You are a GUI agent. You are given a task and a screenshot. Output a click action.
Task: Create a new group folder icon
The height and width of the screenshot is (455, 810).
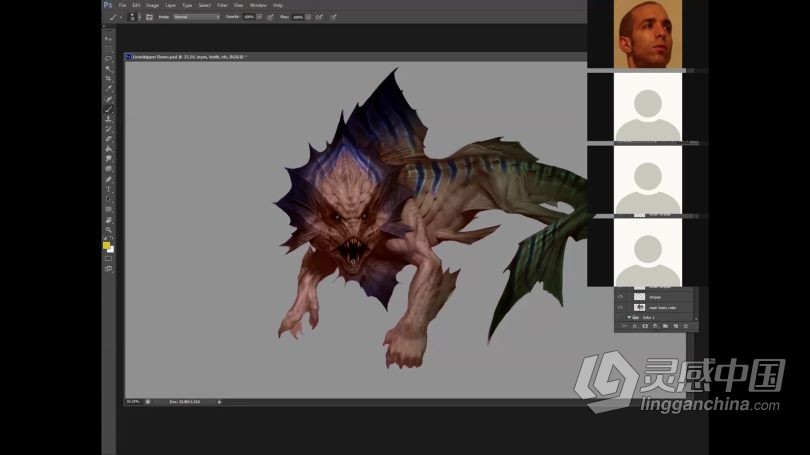tap(665, 326)
